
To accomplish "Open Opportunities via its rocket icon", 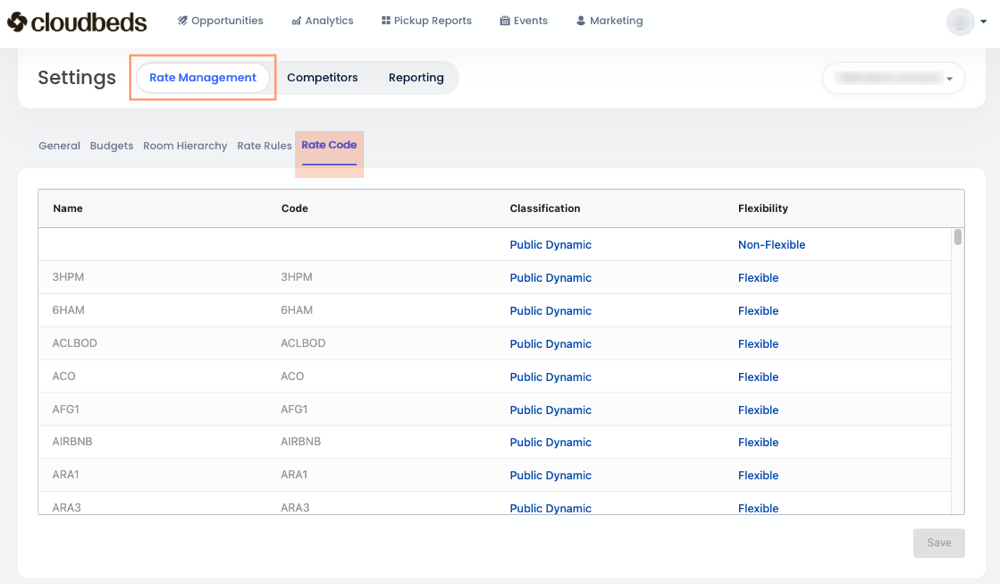I will pos(183,21).
